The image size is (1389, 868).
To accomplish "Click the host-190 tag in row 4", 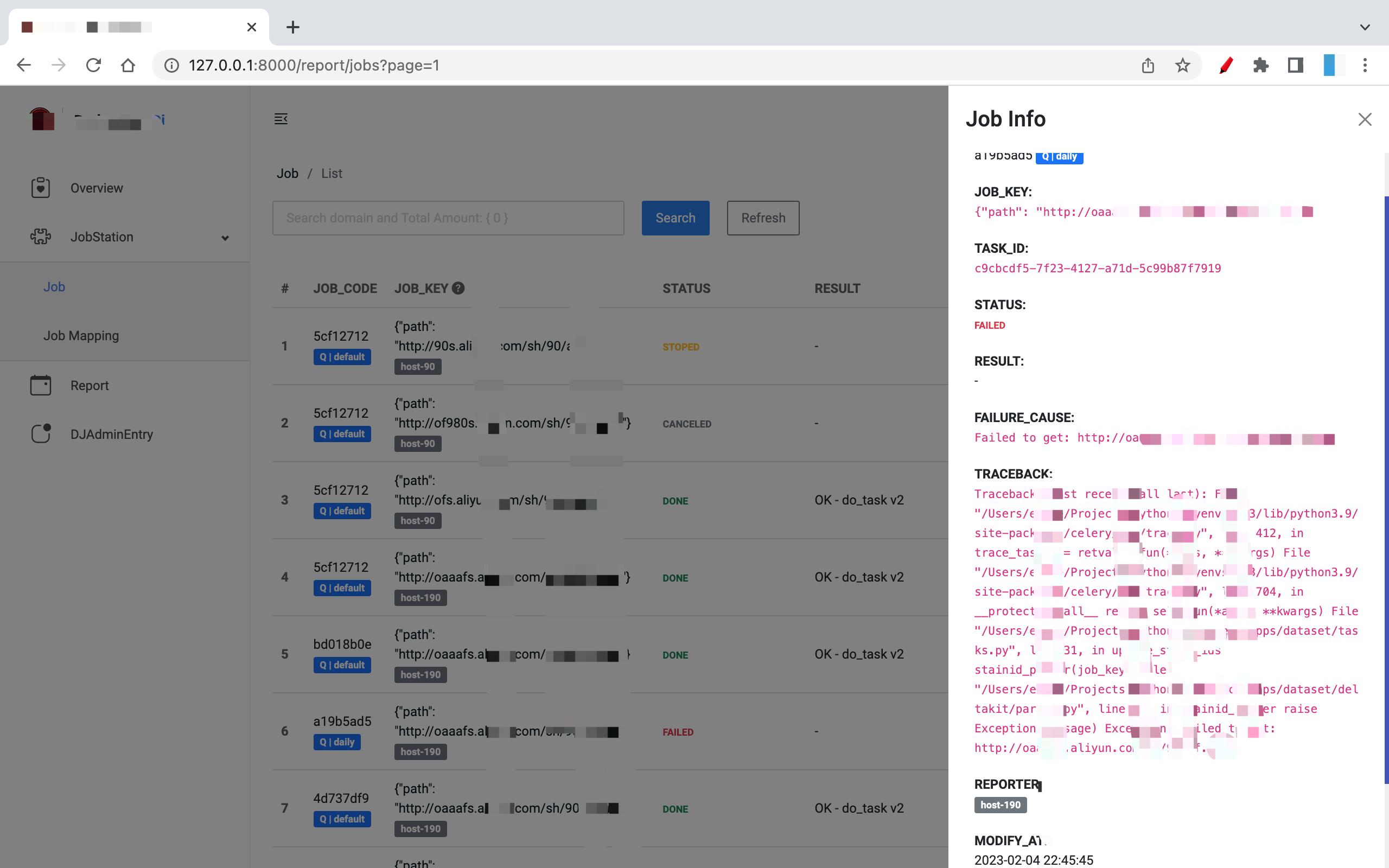I will coord(420,598).
